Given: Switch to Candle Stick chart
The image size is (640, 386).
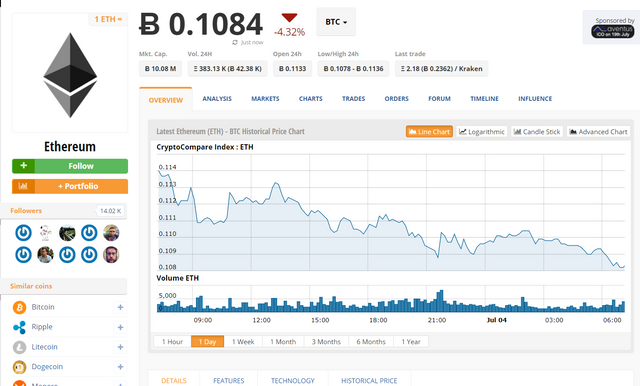Looking at the screenshot, I should coord(537,131).
